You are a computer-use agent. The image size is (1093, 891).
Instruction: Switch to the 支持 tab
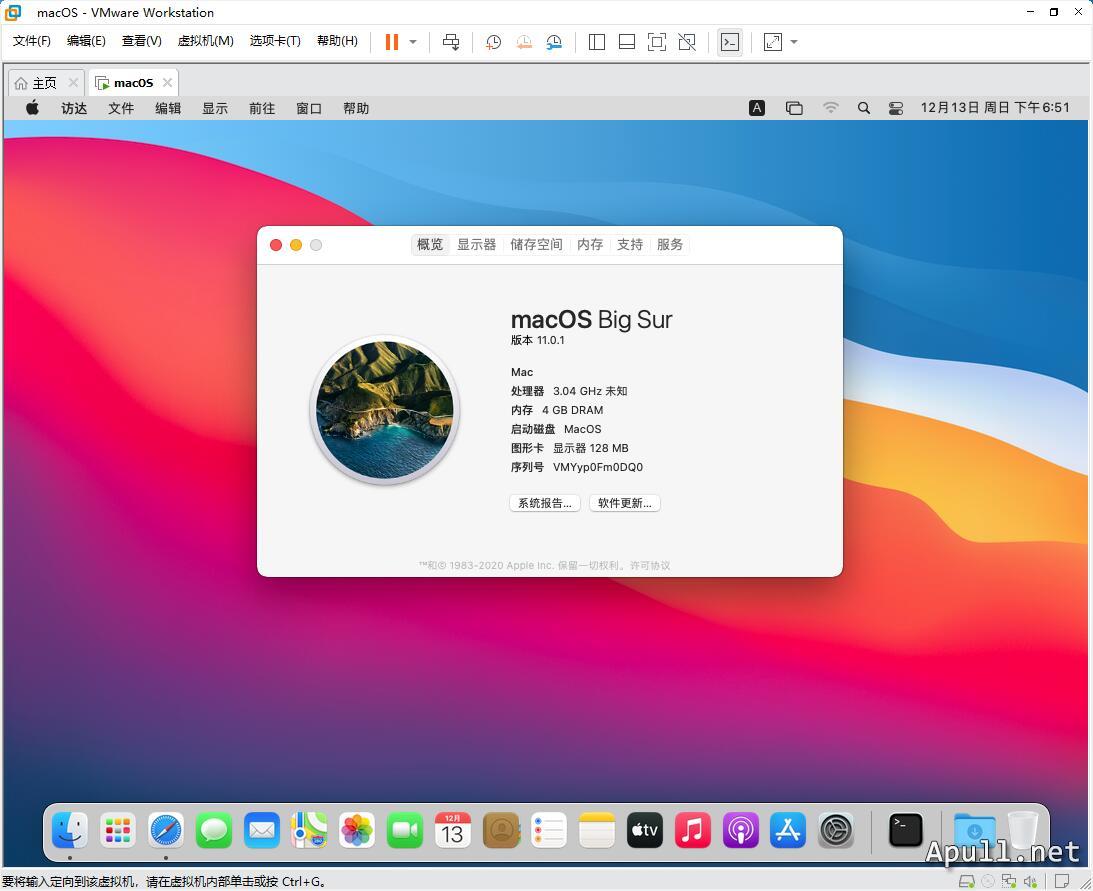629,245
